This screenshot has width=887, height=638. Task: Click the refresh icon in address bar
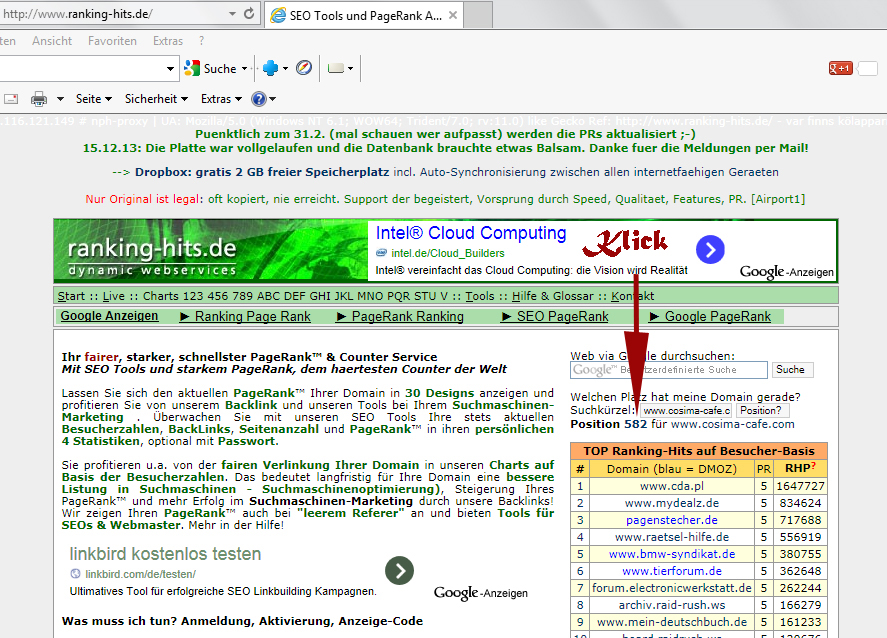[248, 15]
